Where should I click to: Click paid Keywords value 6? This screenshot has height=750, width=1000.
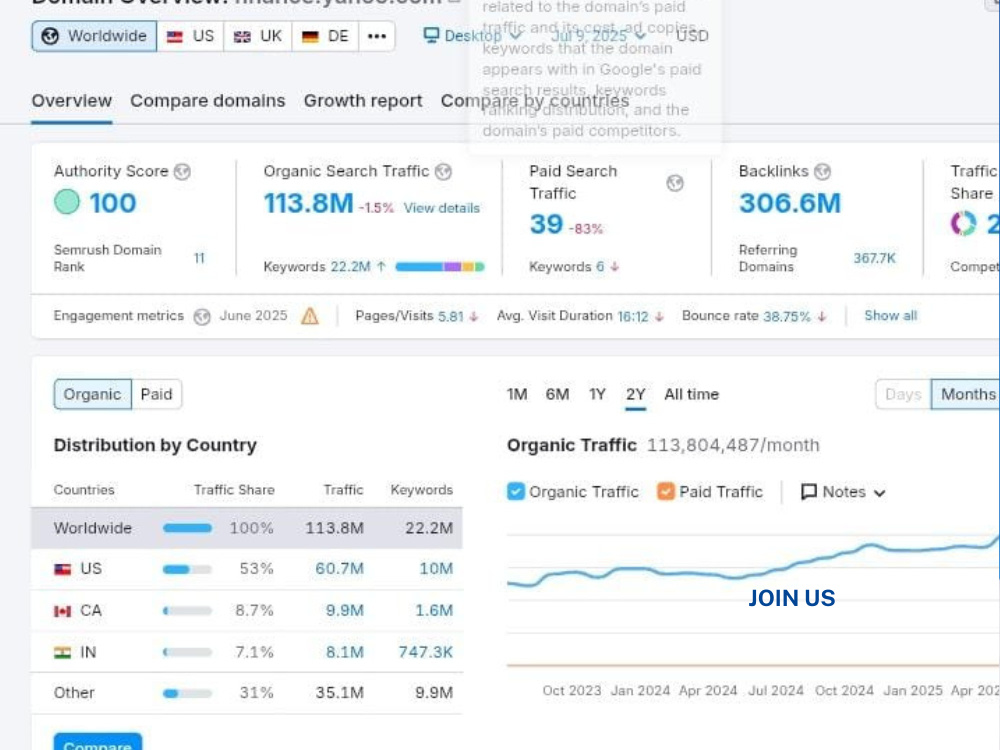pos(599,267)
